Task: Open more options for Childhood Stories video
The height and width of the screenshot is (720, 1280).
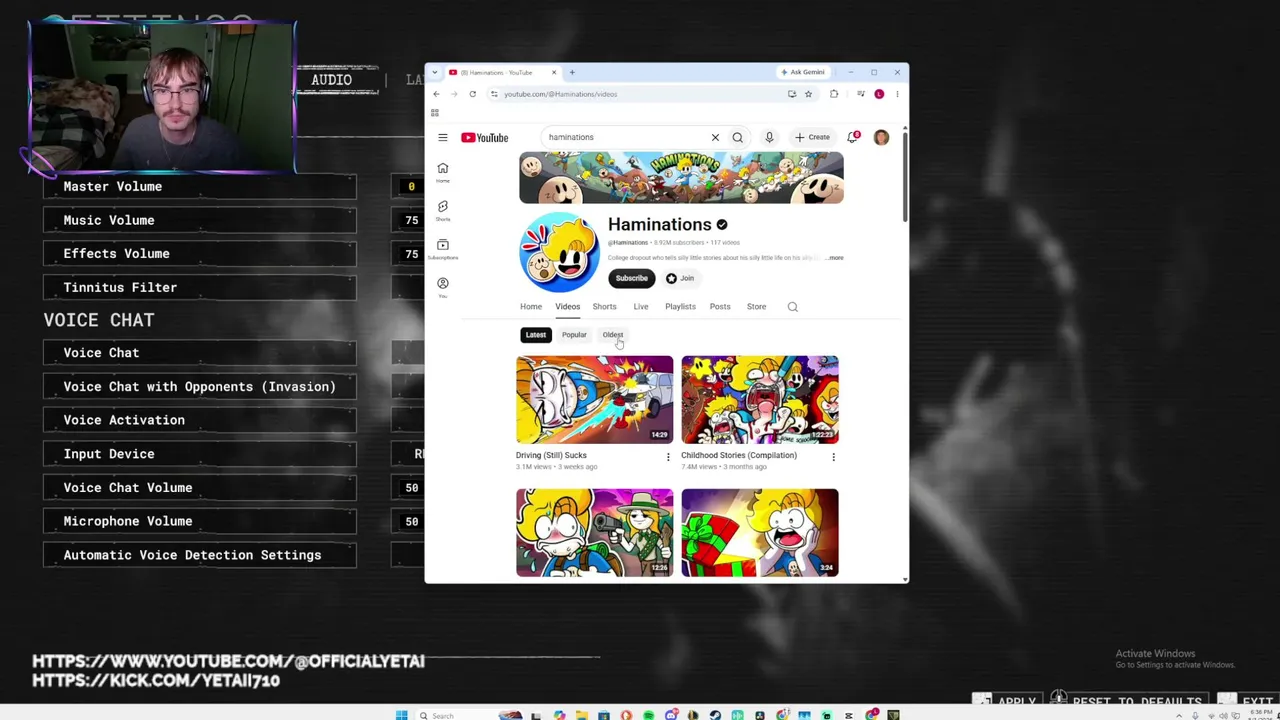Action: coord(833,457)
